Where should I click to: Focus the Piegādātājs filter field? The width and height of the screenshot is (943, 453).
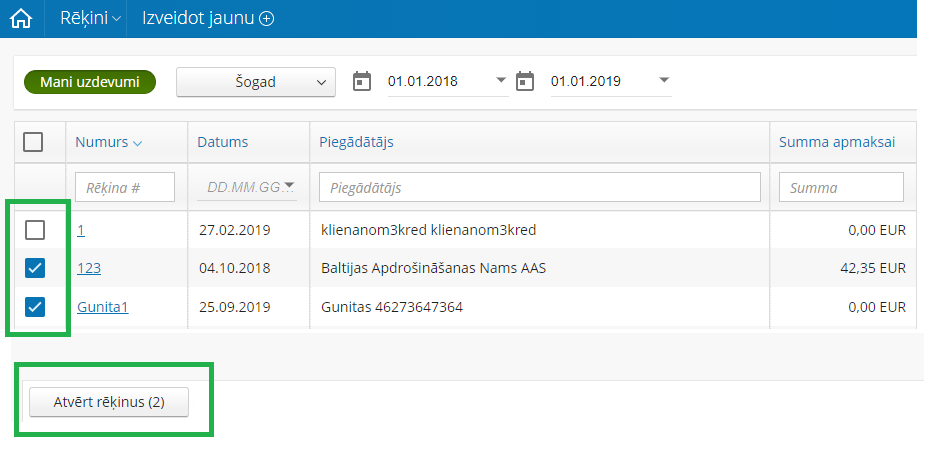(x=540, y=187)
